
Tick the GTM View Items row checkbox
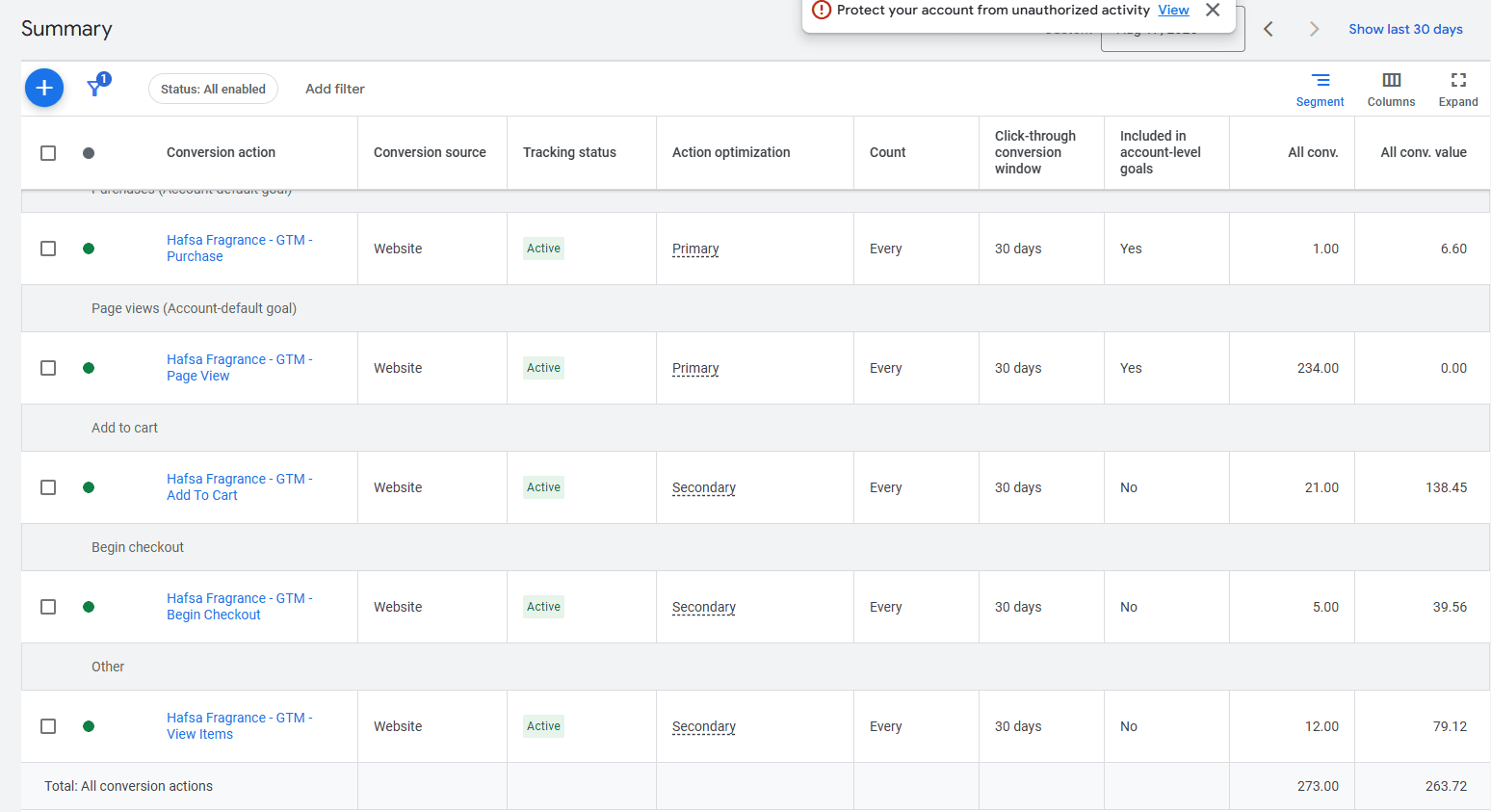[48, 726]
